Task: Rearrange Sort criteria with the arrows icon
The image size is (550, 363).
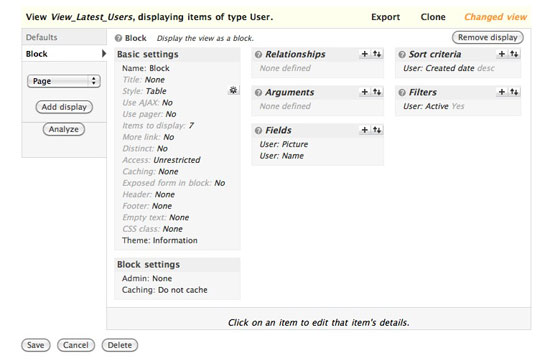Action: point(514,54)
